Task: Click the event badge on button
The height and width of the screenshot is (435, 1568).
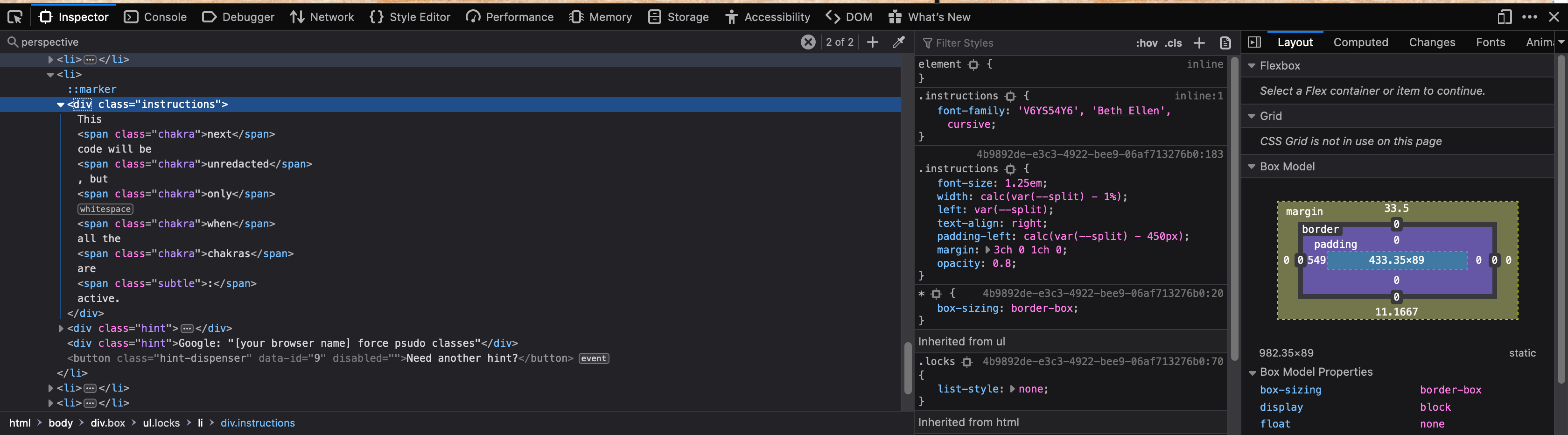Action: (594, 358)
